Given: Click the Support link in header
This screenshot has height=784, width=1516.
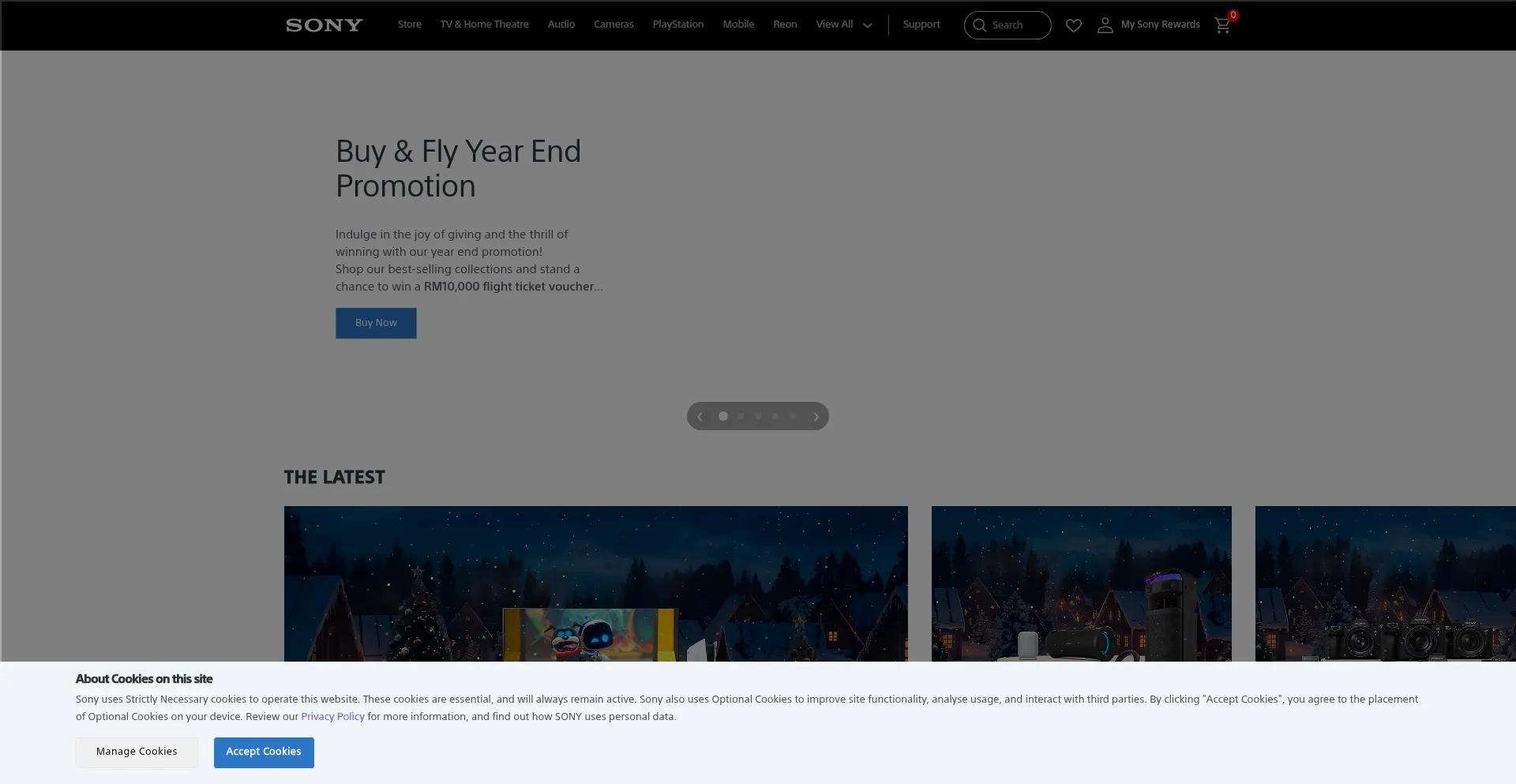Looking at the screenshot, I should (921, 24).
